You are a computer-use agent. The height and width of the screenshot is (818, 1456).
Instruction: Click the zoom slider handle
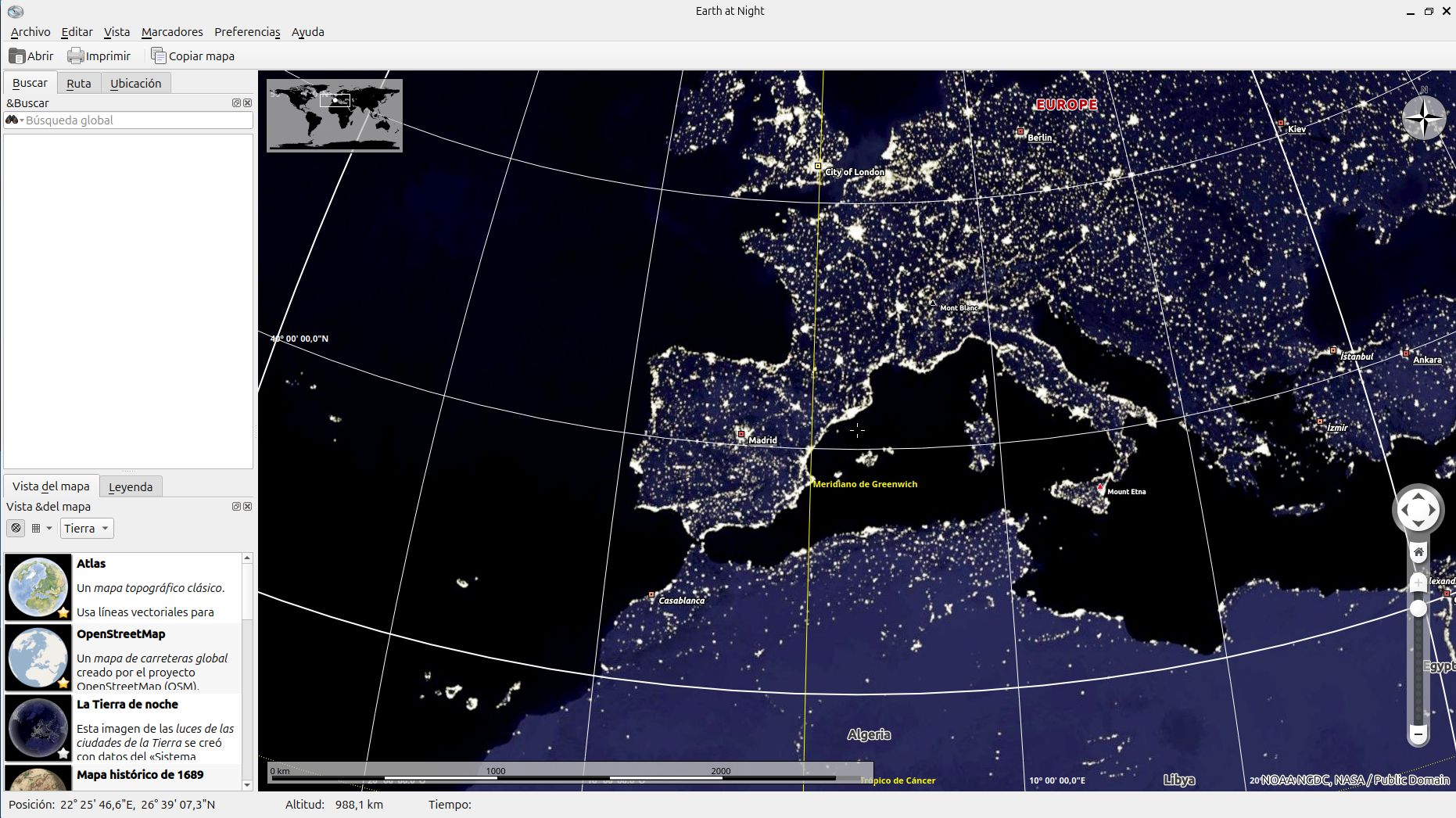pyautogui.click(x=1418, y=609)
